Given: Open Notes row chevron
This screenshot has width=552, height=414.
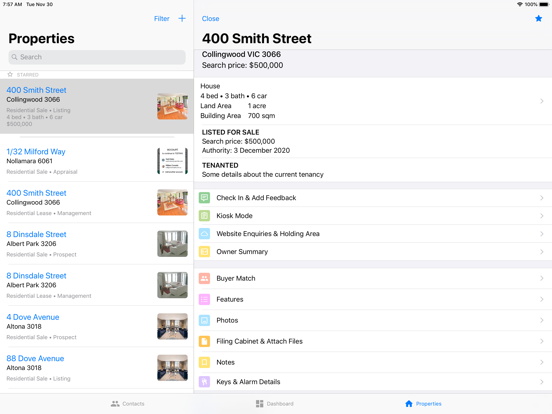Looking at the screenshot, I should pos(541,362).
